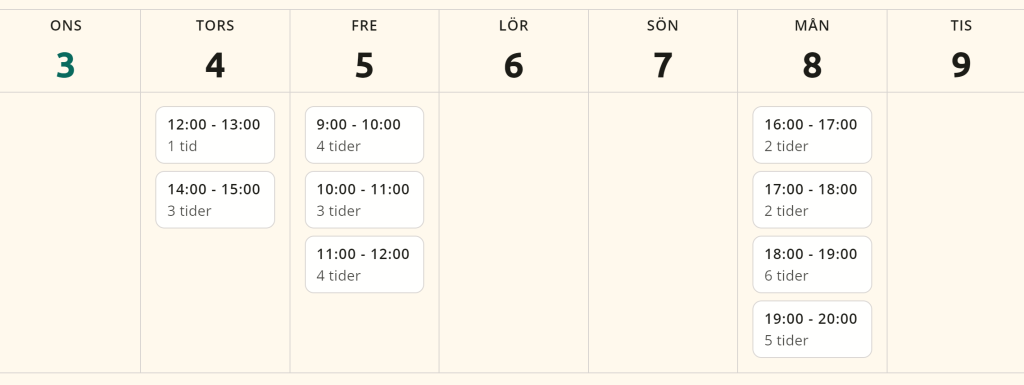This screenshot has width=1024, height=385.
Task: Choose Friday 10:00 - 11:00 time slot
Action: click(x=364, y=200)
